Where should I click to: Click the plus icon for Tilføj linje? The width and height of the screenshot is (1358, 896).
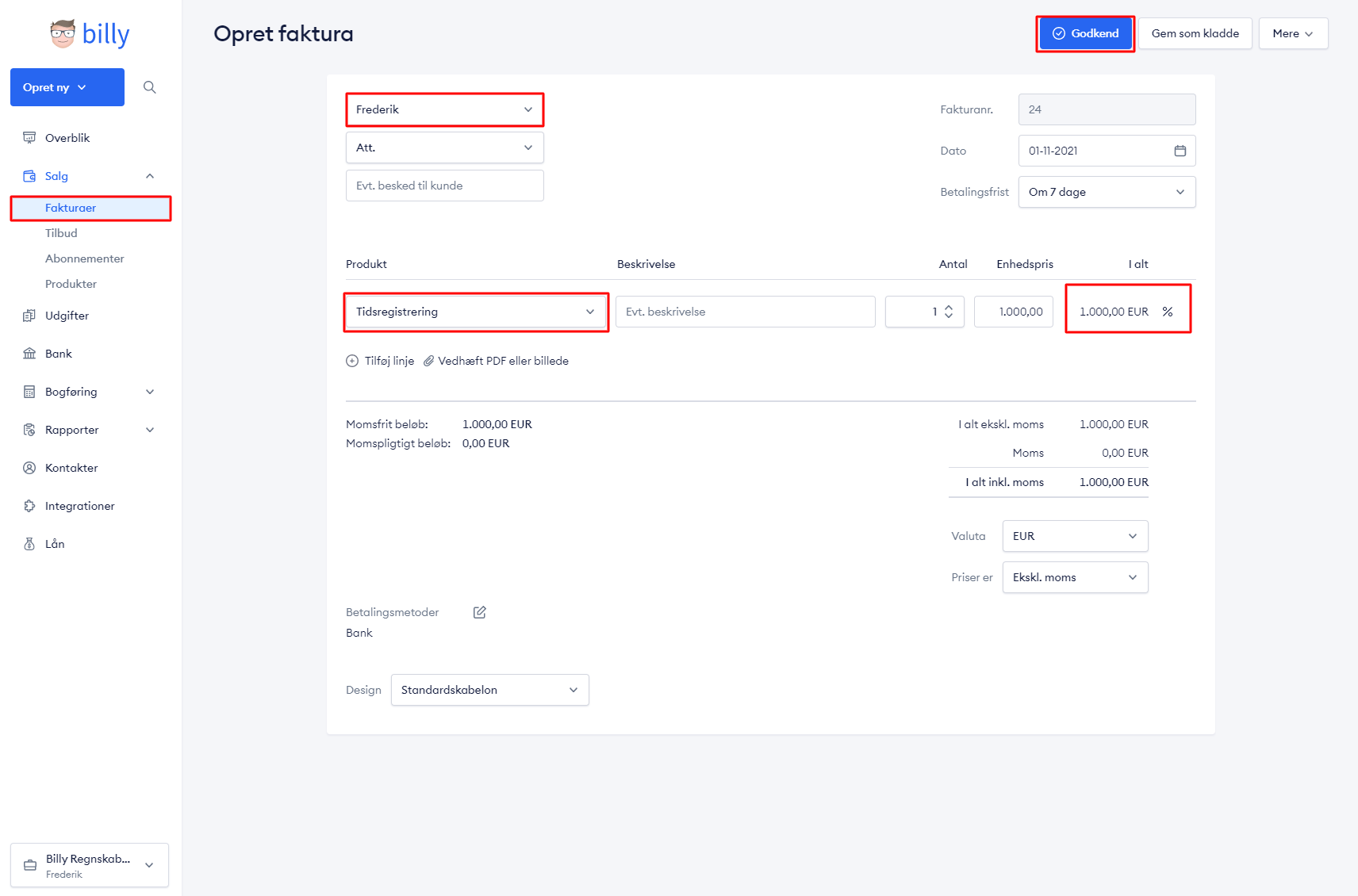tap(352, 361)
